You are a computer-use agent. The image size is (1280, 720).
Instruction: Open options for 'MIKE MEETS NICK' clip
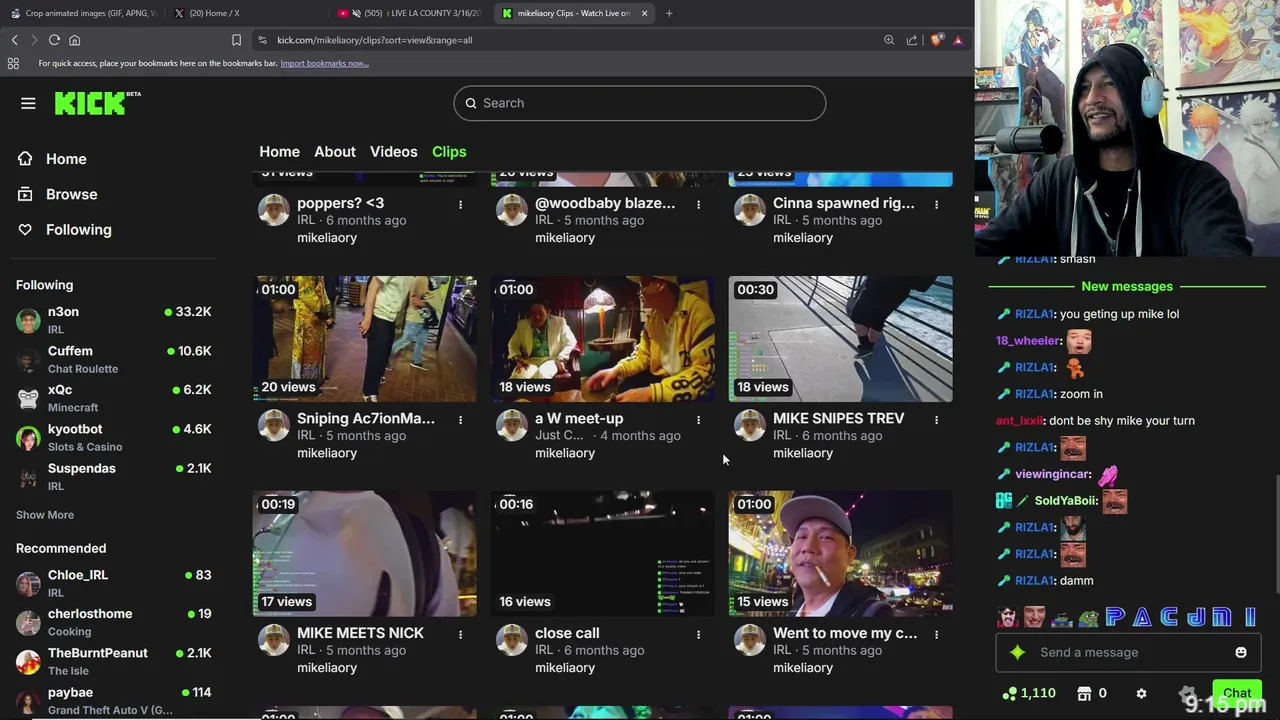[x=460, y=634]
